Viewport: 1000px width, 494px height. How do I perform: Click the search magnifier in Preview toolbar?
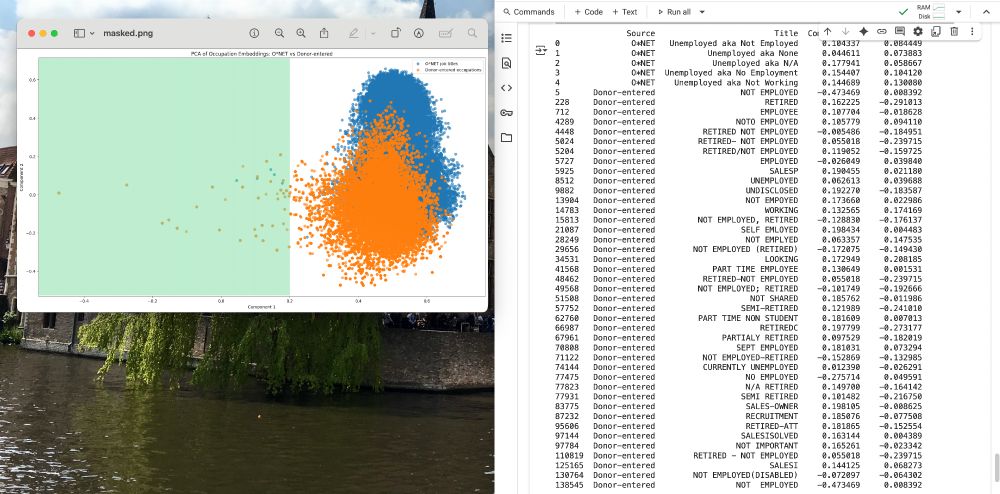[472, 33]
